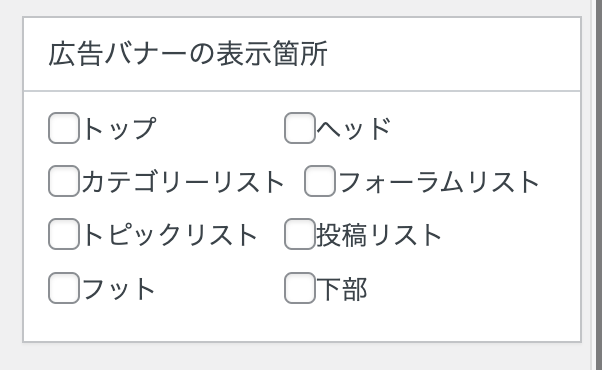Click the 下部 label text
Screen dimensions: 602x370
[x=342, y=289]
